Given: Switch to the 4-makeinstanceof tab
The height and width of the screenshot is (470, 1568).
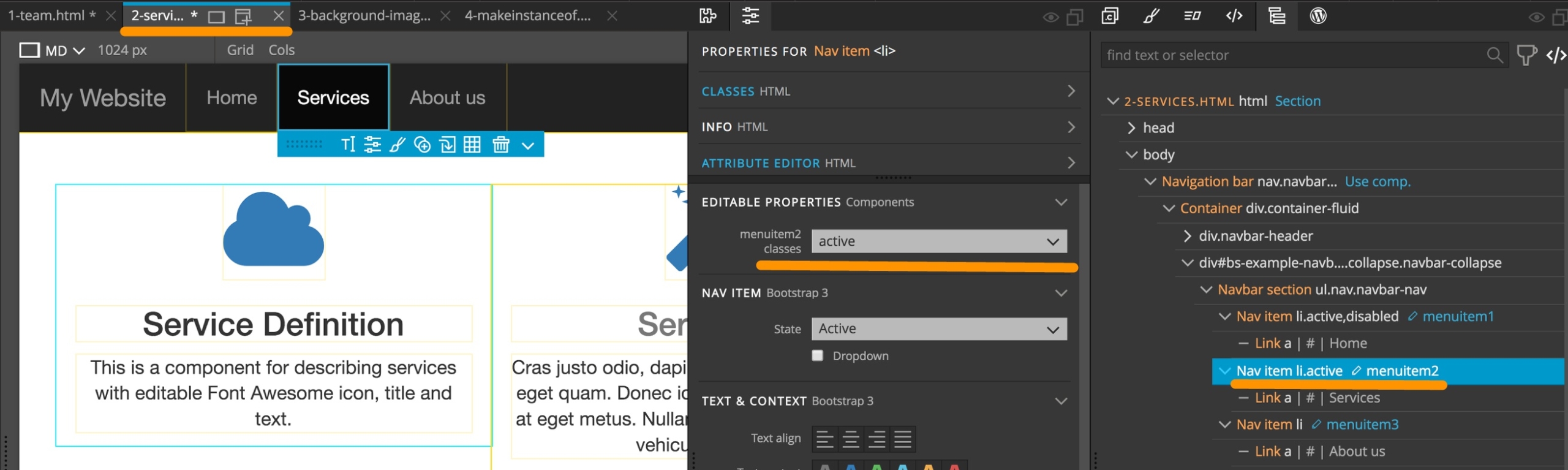Looking at the screenshot, I should (x=528, y=15).
